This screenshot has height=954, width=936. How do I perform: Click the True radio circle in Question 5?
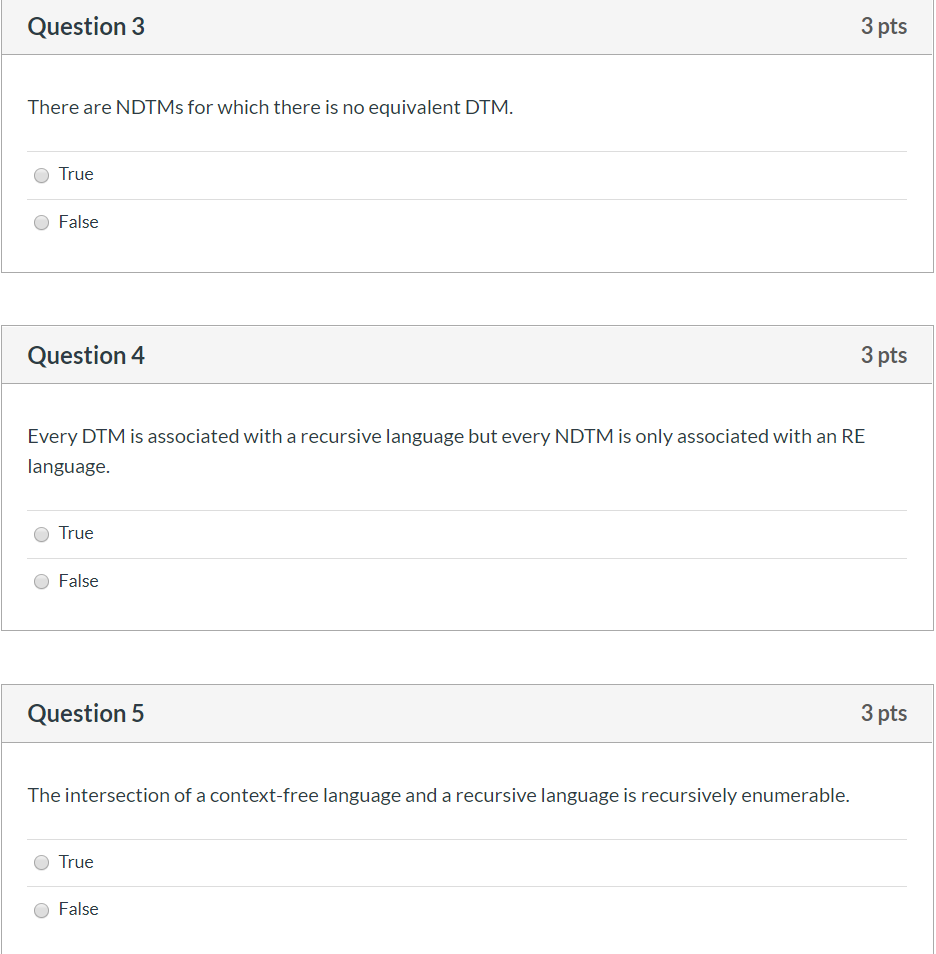click(x=41, y=862)
